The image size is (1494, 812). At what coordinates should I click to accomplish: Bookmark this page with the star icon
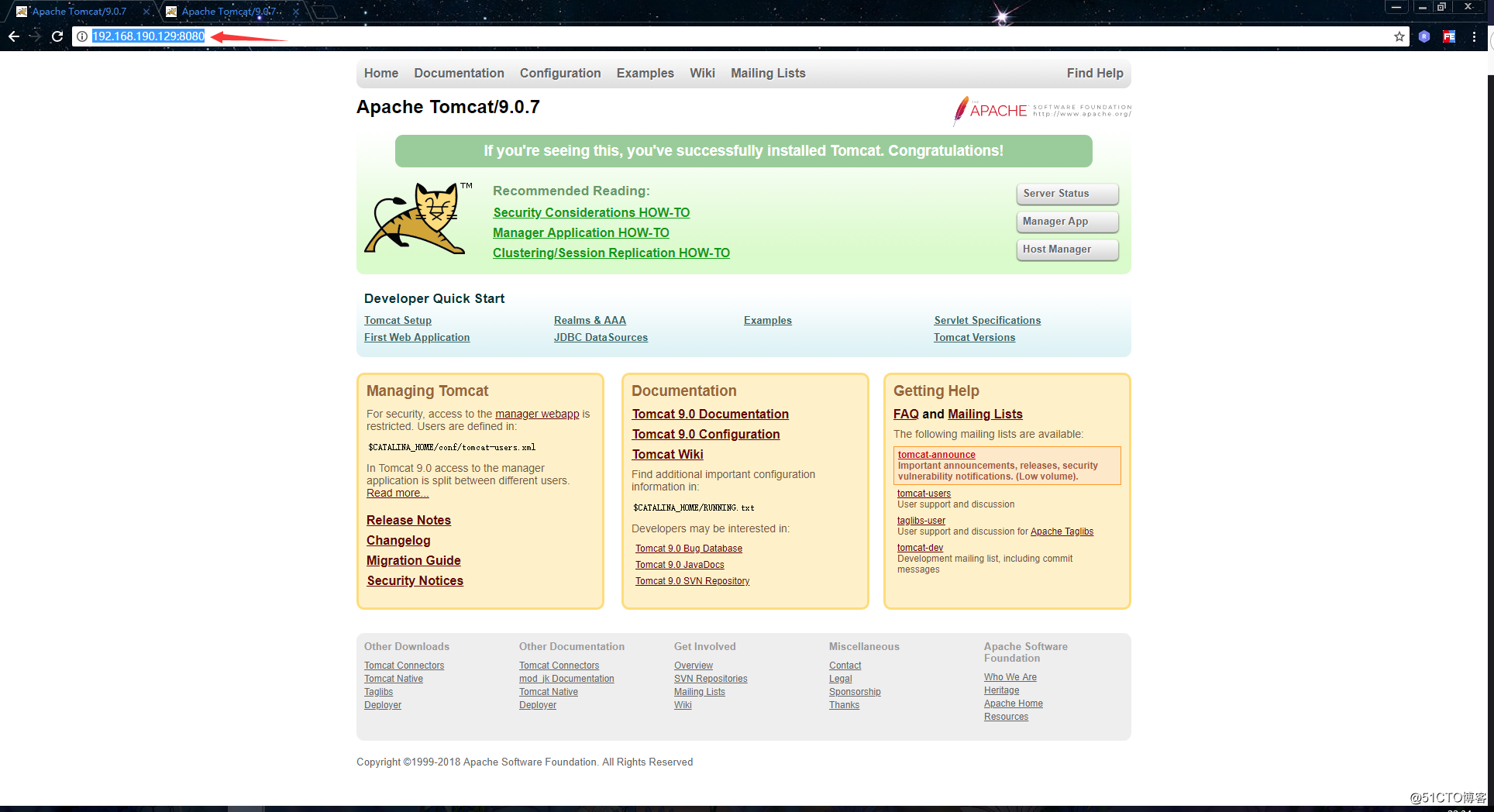[1399, 36]
